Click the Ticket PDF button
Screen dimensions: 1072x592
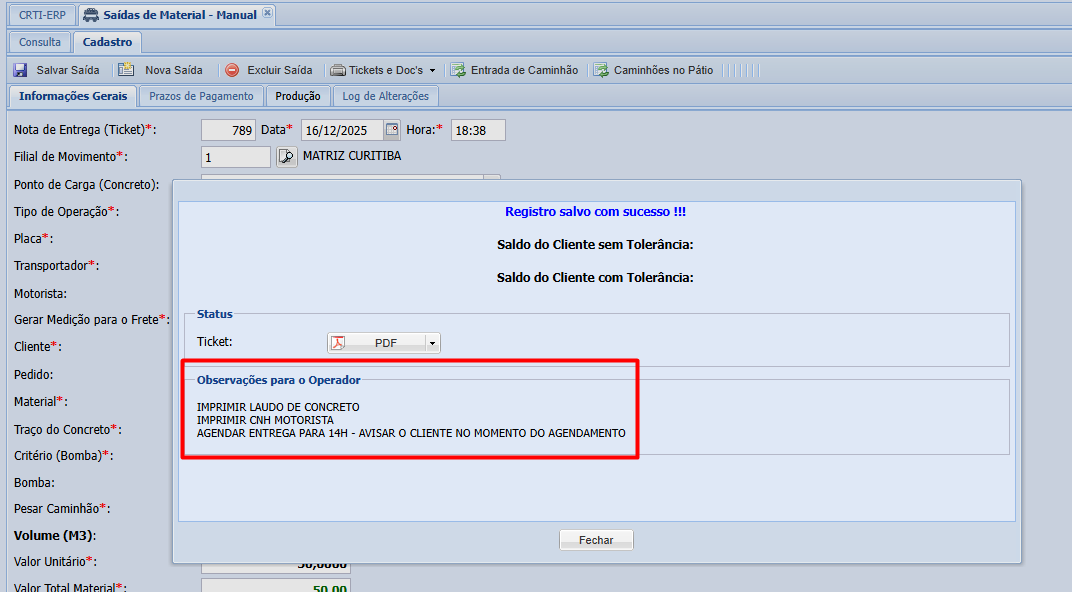[x=384, y=343]
